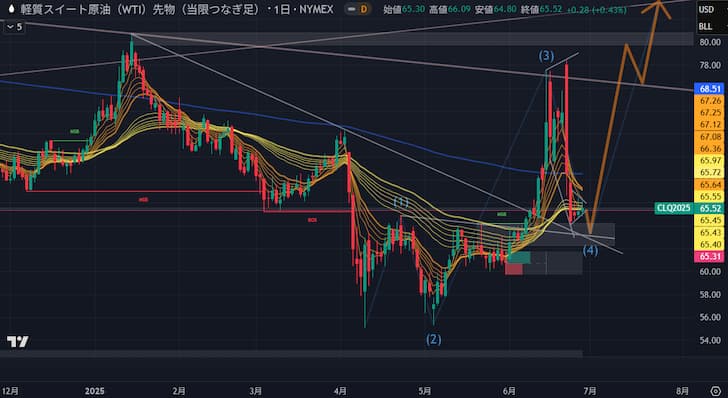Click the 67.08 price label
728x398 pixels.
pyautogui.click(x=710, y=137)
